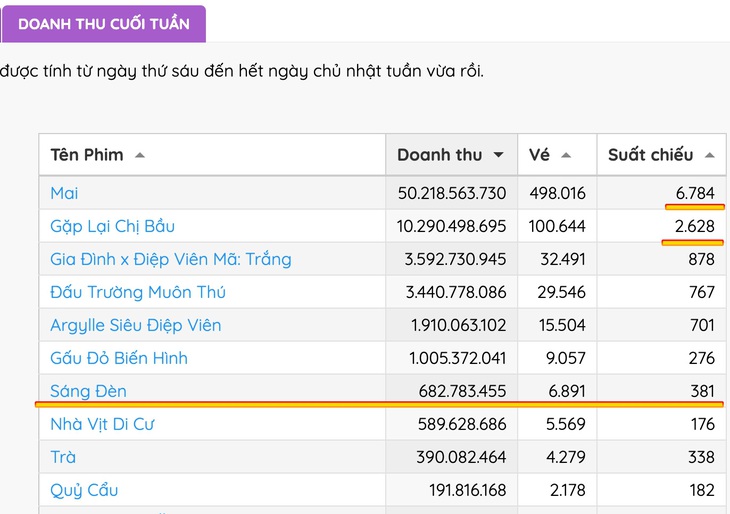Open the Quỷ Cẩu movie link
Viewport: 730px width, 514px height.
tap(84, 490)
